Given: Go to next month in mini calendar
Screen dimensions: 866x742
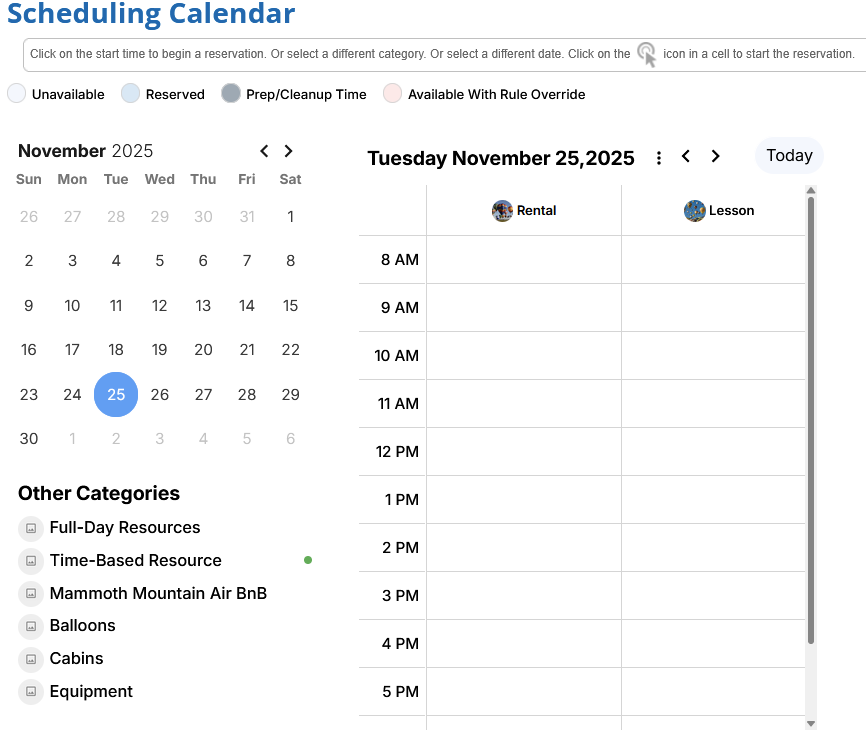Looking at the screenshot, I should pyautogui.click(x=288, y=151).
